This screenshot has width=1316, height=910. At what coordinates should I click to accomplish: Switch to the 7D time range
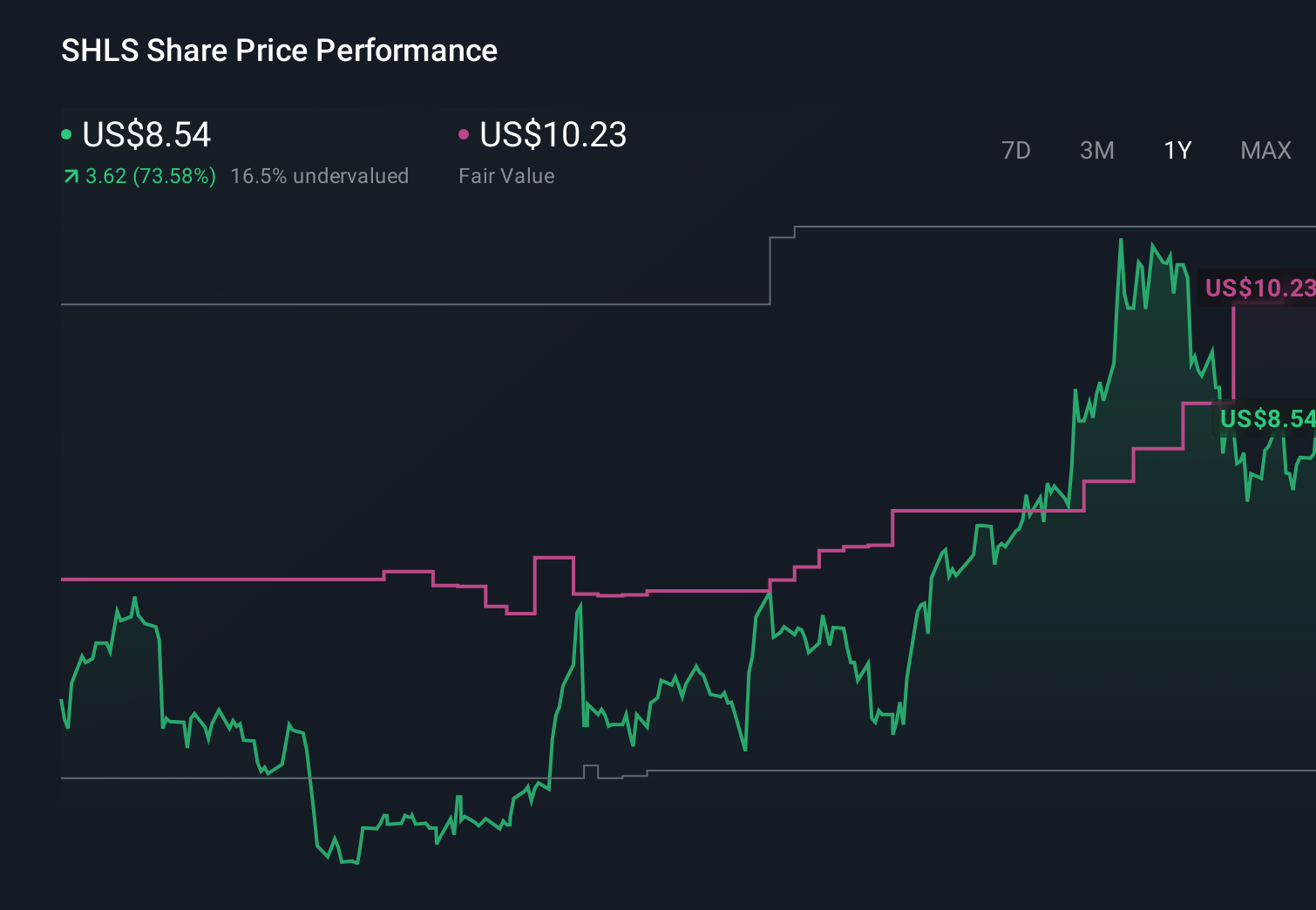1016,150
